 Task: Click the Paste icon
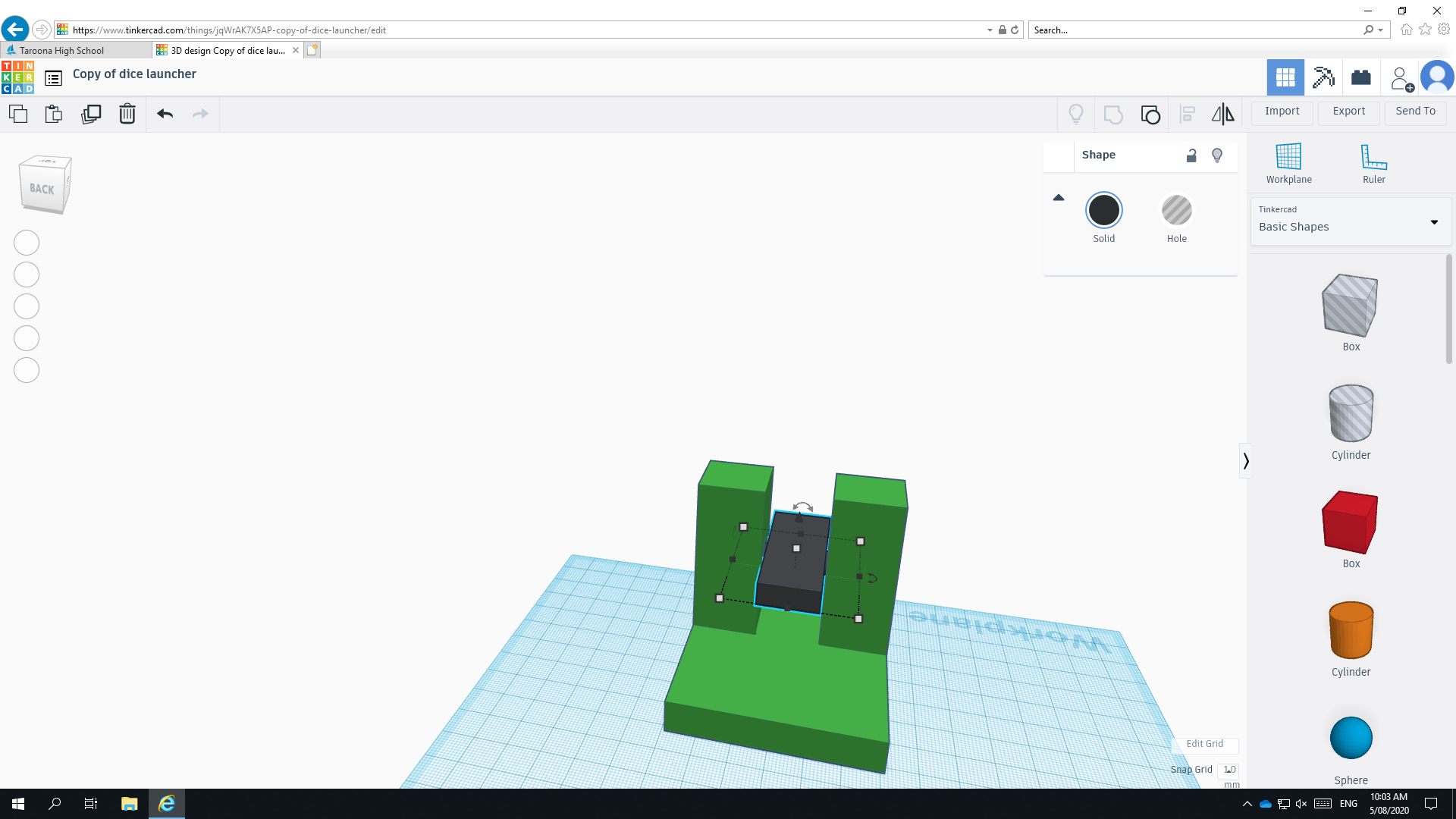pyautogui.click(x=53, y=114)
